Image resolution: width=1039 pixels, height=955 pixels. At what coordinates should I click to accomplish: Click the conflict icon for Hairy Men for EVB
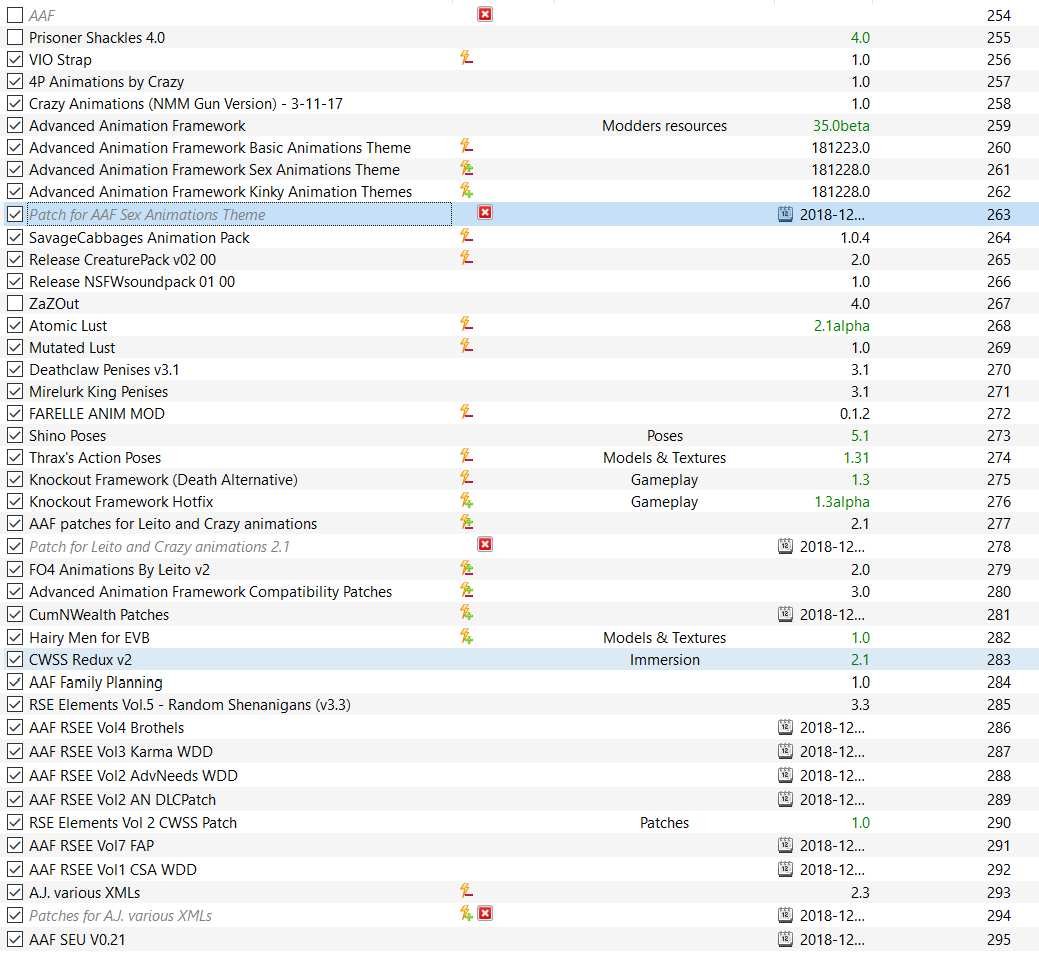466,636
